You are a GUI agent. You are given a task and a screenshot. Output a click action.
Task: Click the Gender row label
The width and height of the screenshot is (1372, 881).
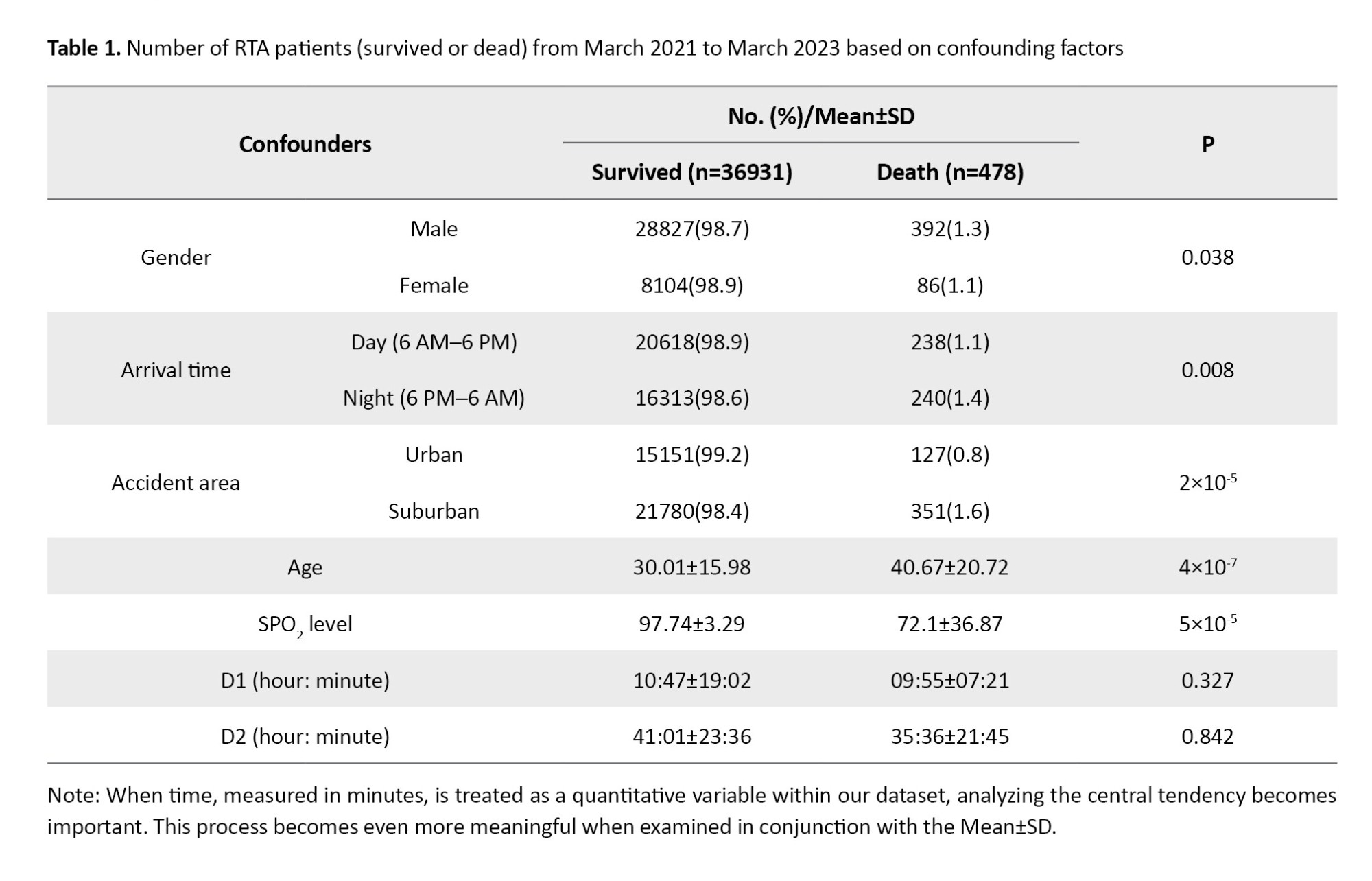[x=176, y=257]
